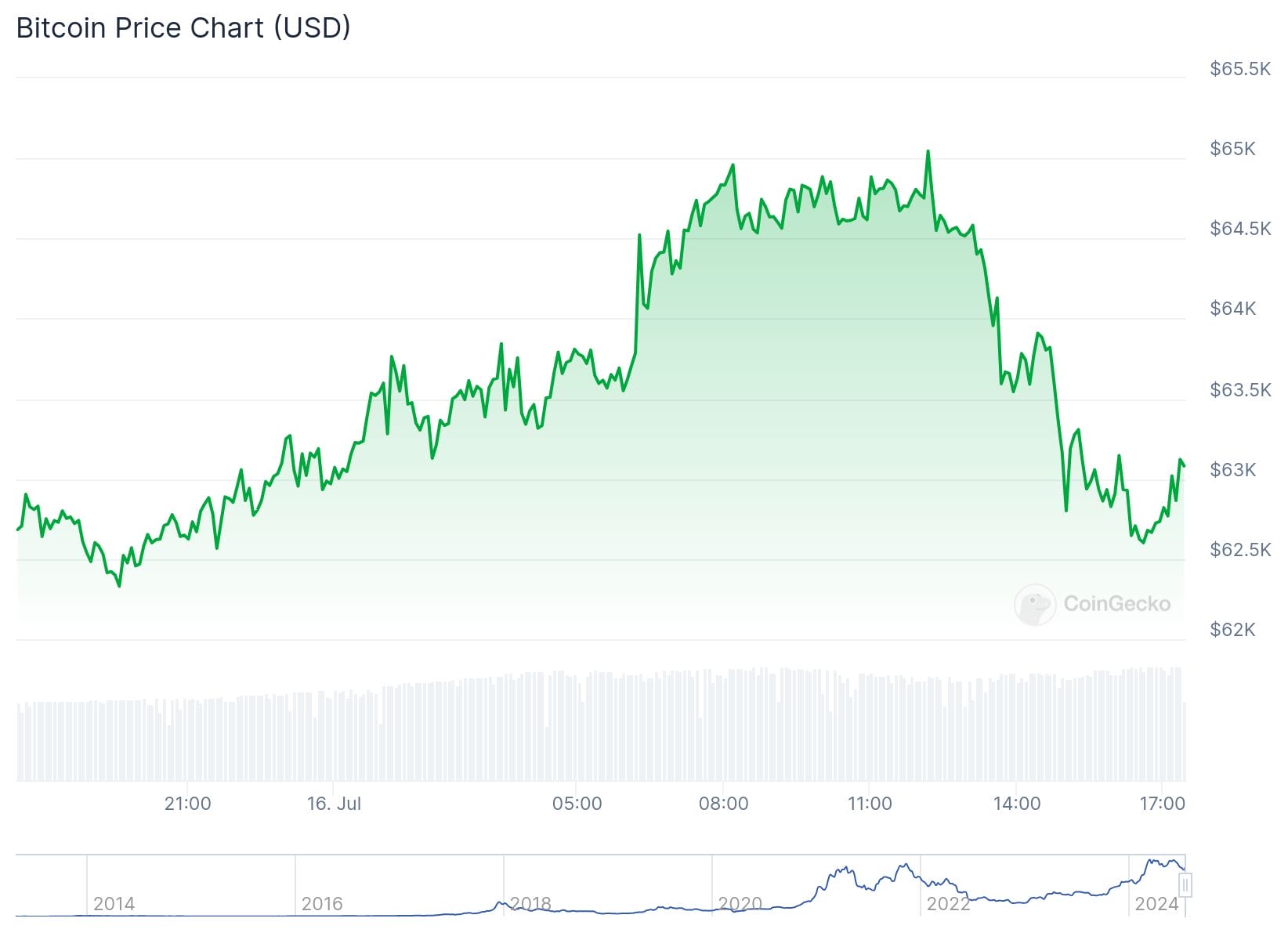The height and width of the screenshot is (940, 1288).
Task: Click 2022 in the history navigator
Action: [948, 904]
